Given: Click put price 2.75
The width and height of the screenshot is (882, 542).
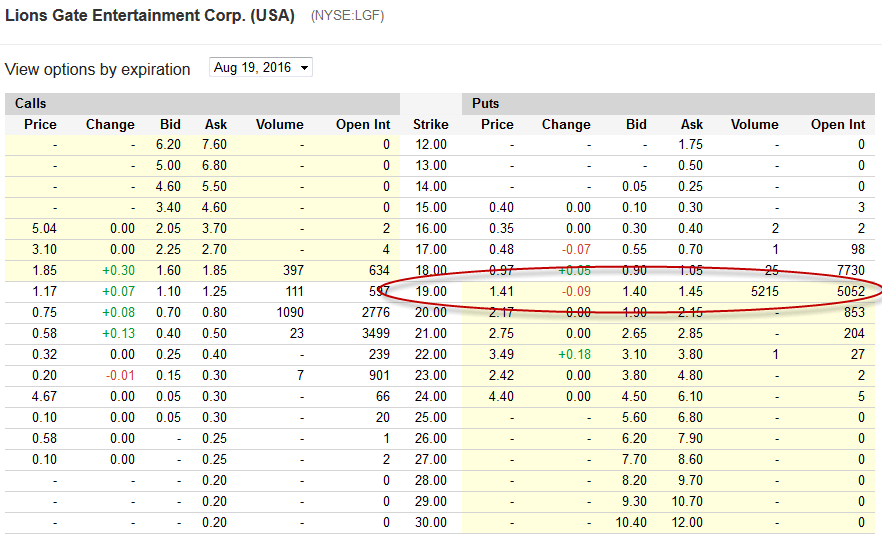Looking at the screenshot, I should pos(501,333).
